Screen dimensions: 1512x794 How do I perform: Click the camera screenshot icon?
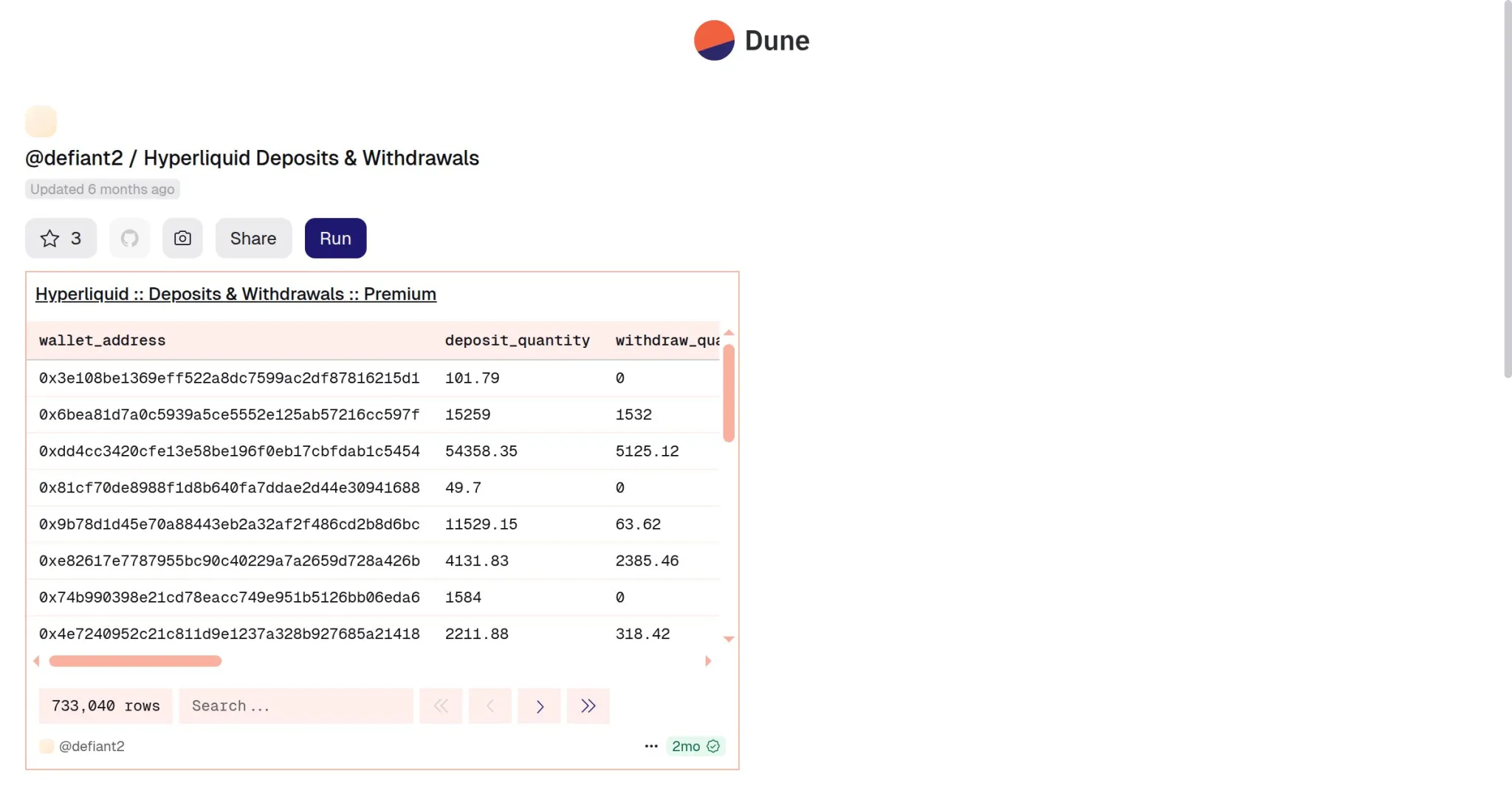point(182,239)
